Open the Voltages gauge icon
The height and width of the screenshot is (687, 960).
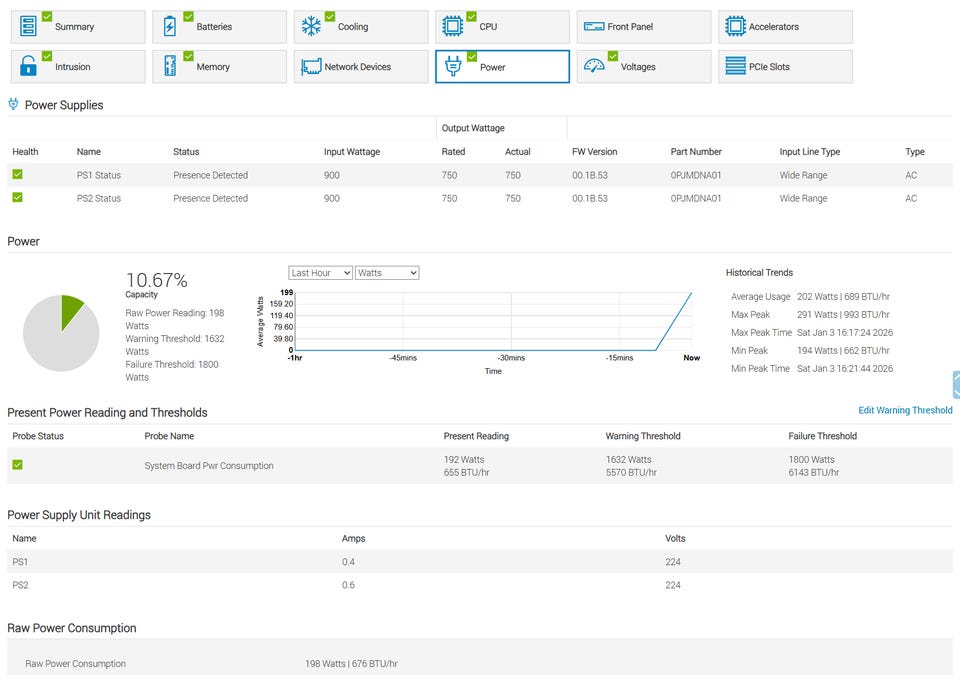(x=595, y=66)
